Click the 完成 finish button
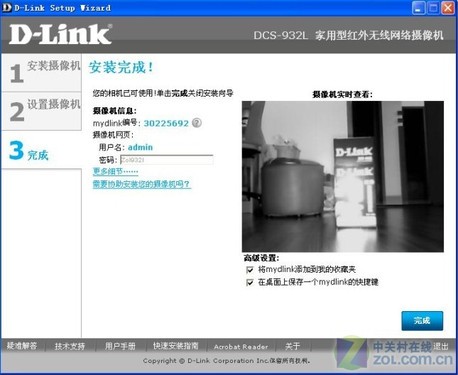Screen dimensions: 458x375 click(x=422, y=321)
